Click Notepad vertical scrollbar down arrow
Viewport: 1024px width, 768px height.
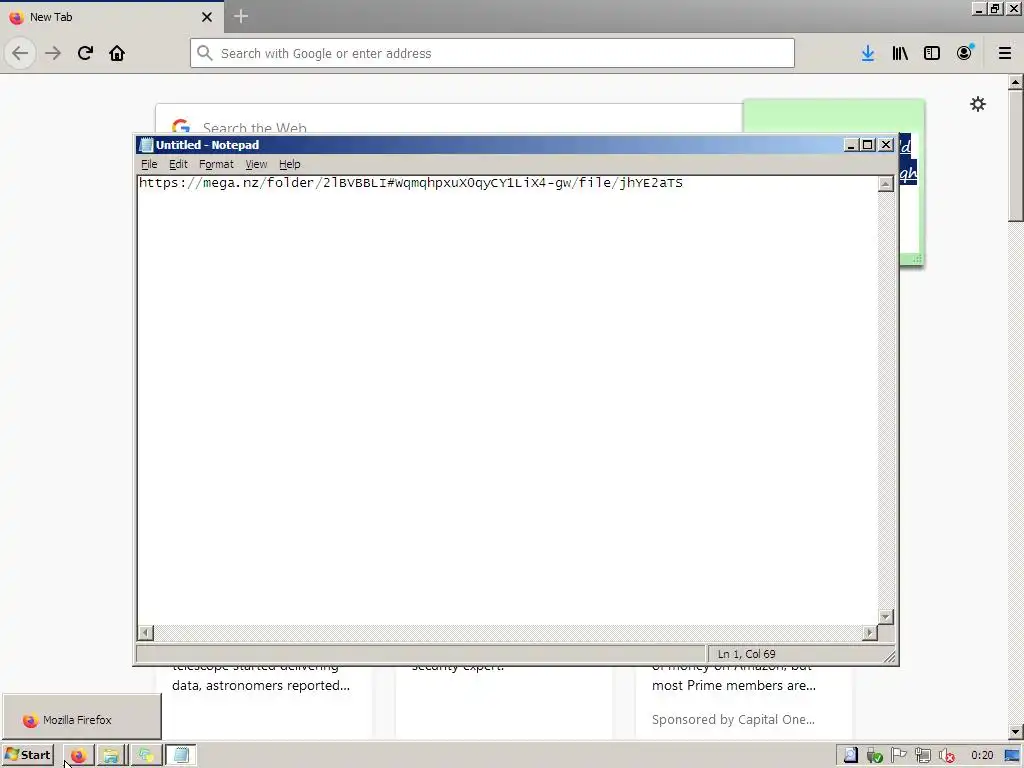[886, 616]
